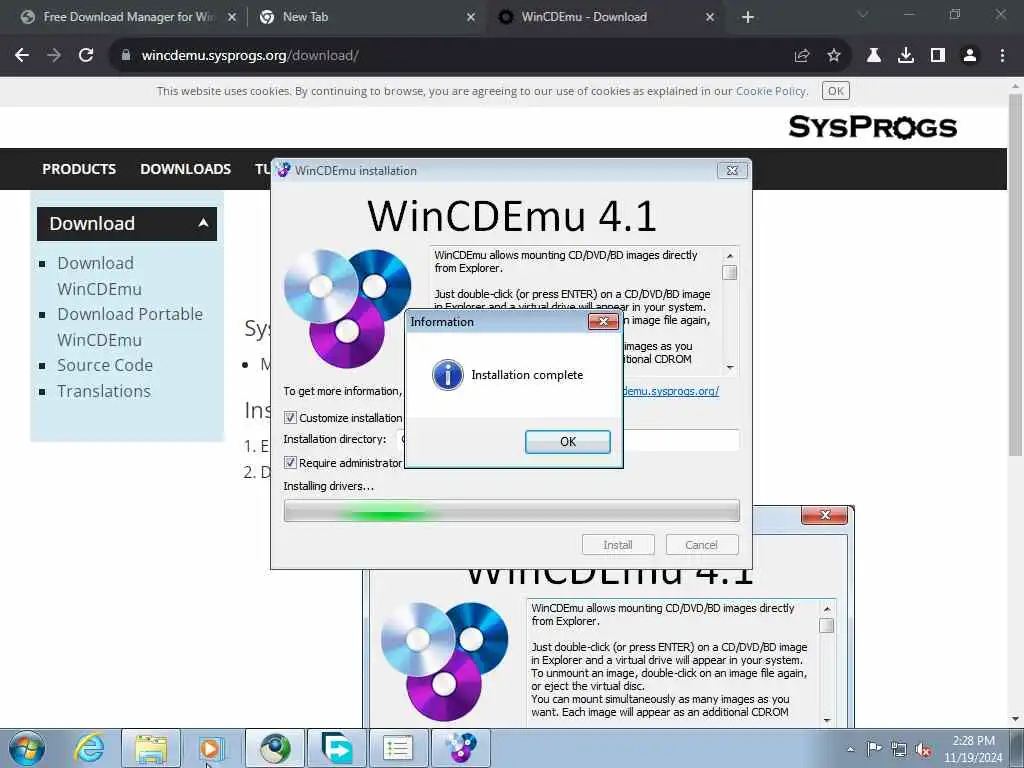Confirm the Installation complete dialog with OK
Viewport: 1024px width, 768px height.
click(x=568, y=441)
